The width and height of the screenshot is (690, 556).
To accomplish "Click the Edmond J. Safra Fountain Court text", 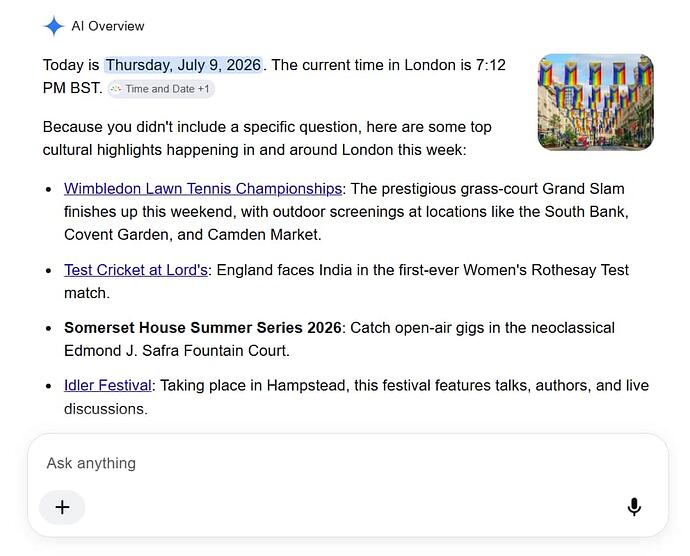I will point(177,351).
